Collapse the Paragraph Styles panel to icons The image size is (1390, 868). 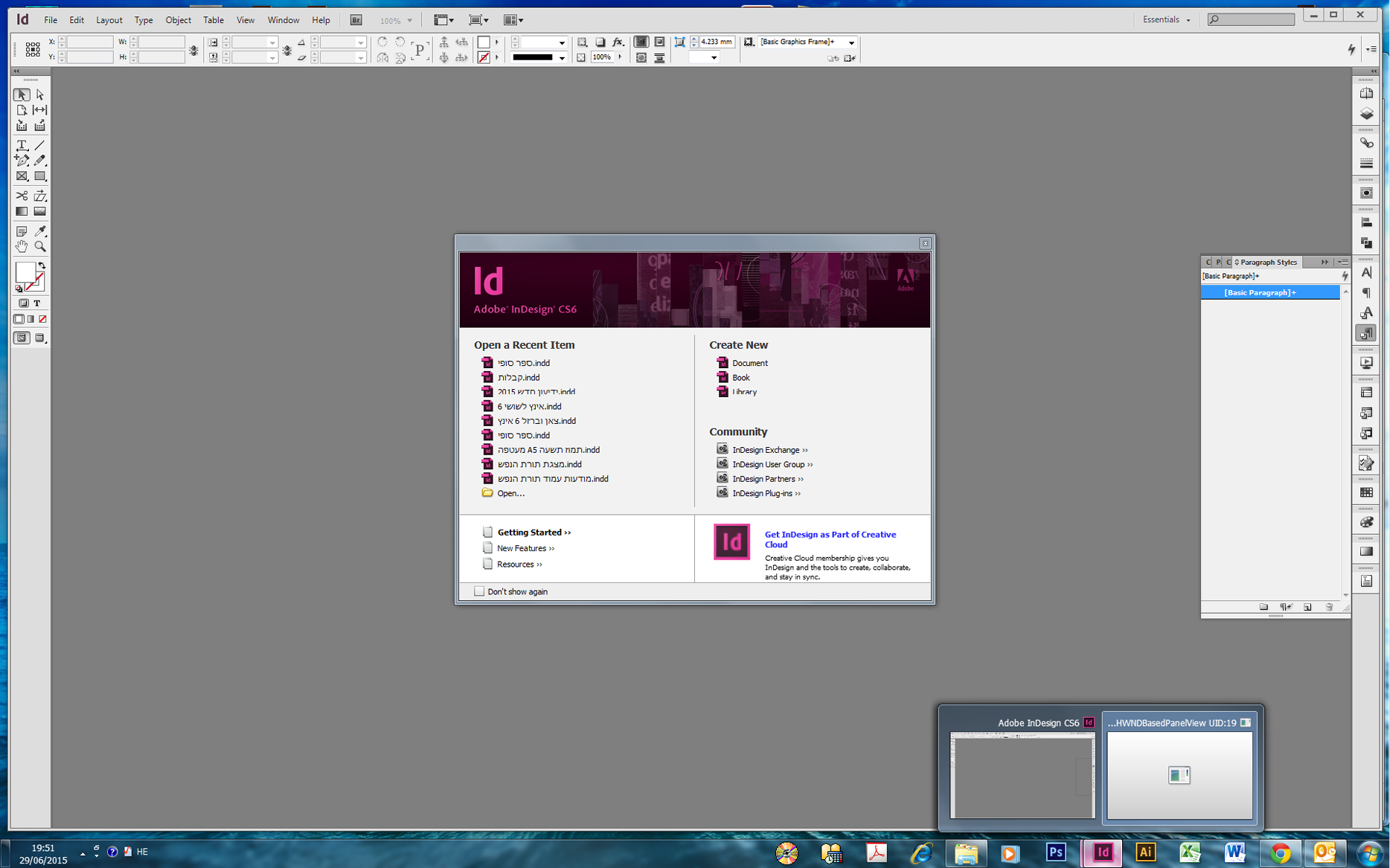pyautogui.click(x=1325, y=262)
